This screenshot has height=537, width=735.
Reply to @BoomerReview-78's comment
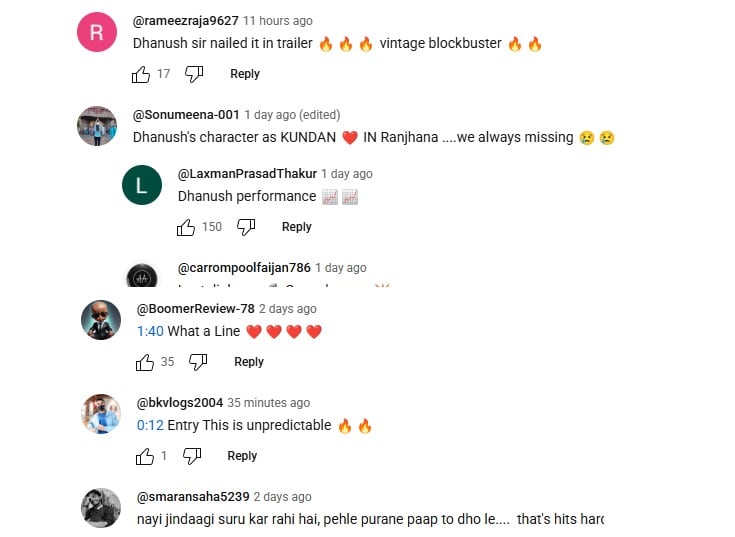tap(249, 362)
